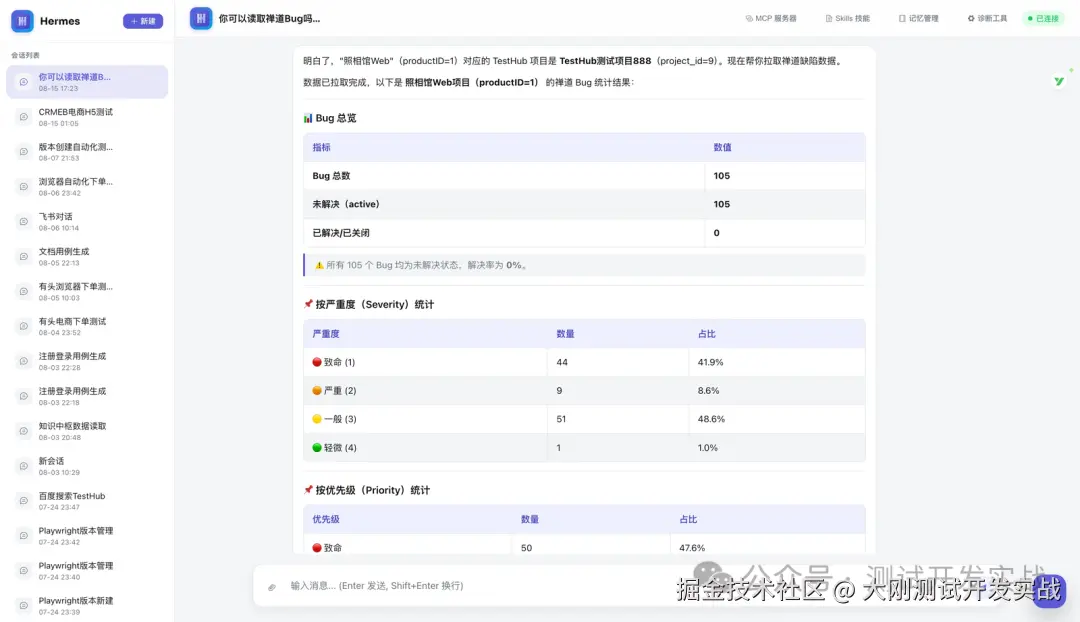Viewport: 1080px width, 622px height.
Task: Open Playwright版本管理 dated 07-24 23:40
Action: click(x=87, y=571)
